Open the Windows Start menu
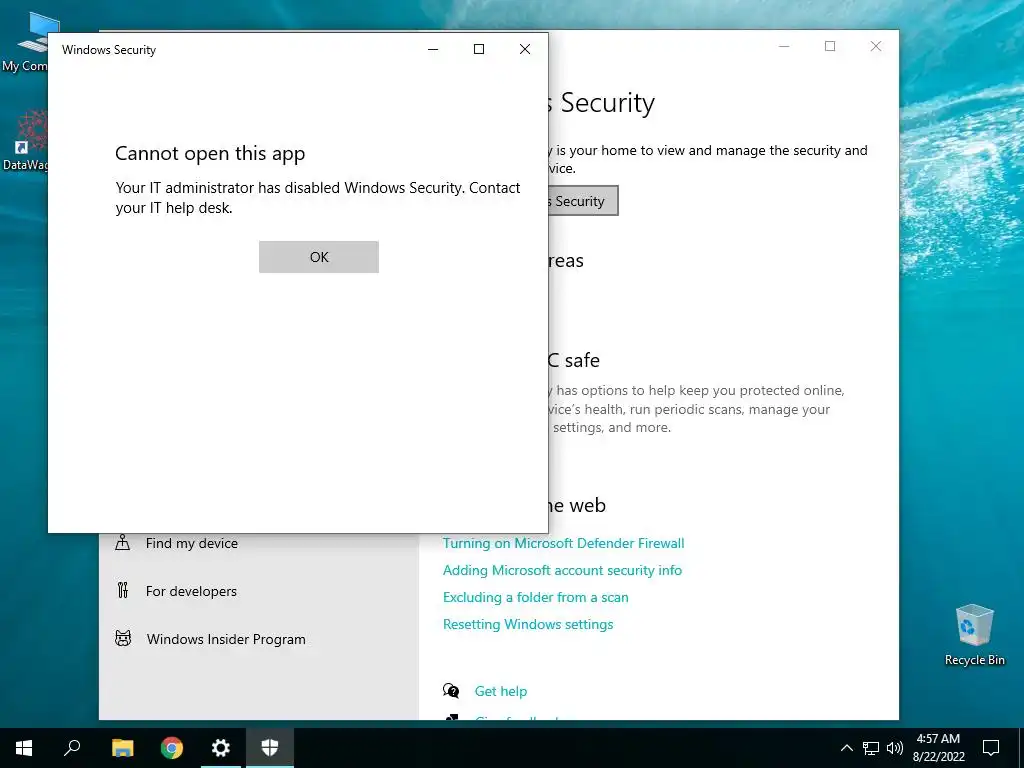The height and width of the screenshot is (768, 1024). 24,748
